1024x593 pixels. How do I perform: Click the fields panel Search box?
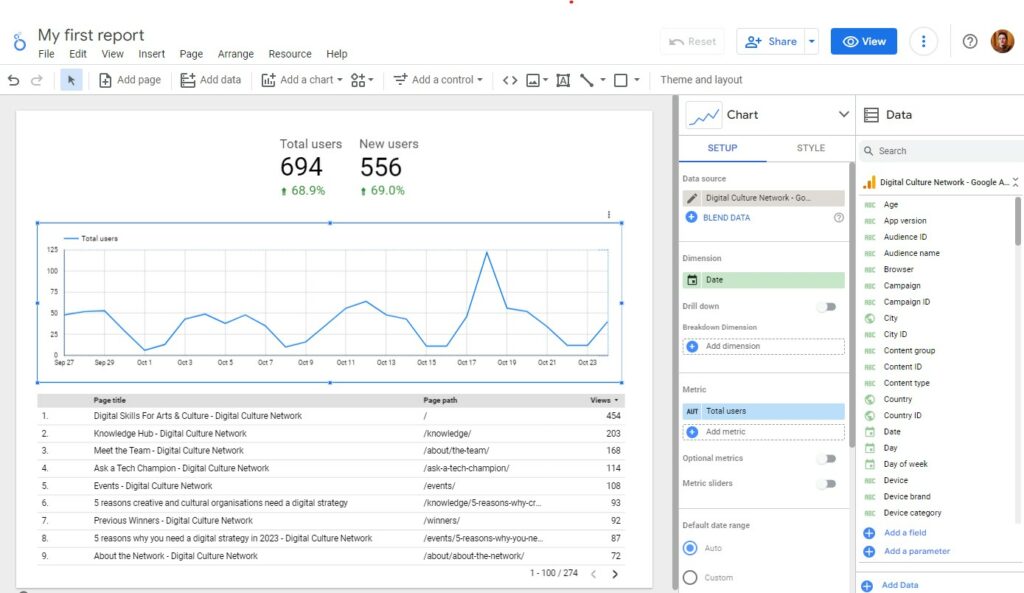(x=940, y=150)
